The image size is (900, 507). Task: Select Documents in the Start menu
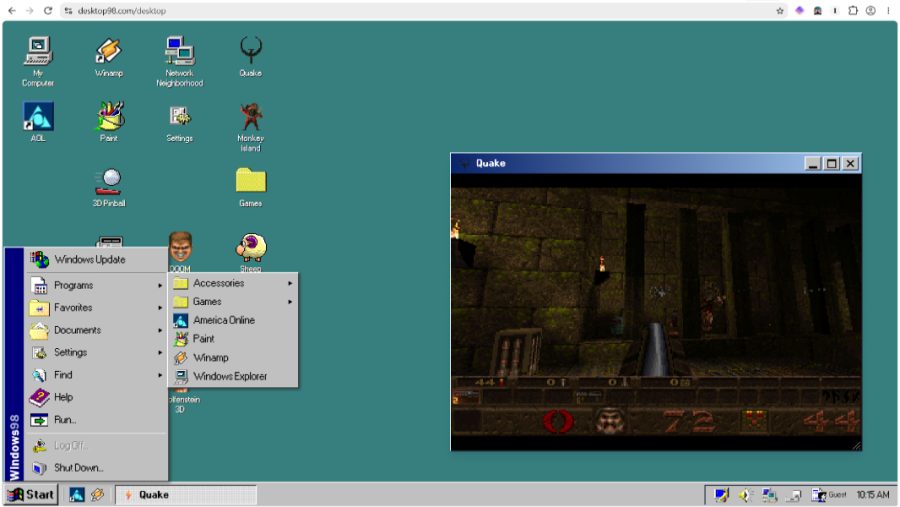[96, 330]
